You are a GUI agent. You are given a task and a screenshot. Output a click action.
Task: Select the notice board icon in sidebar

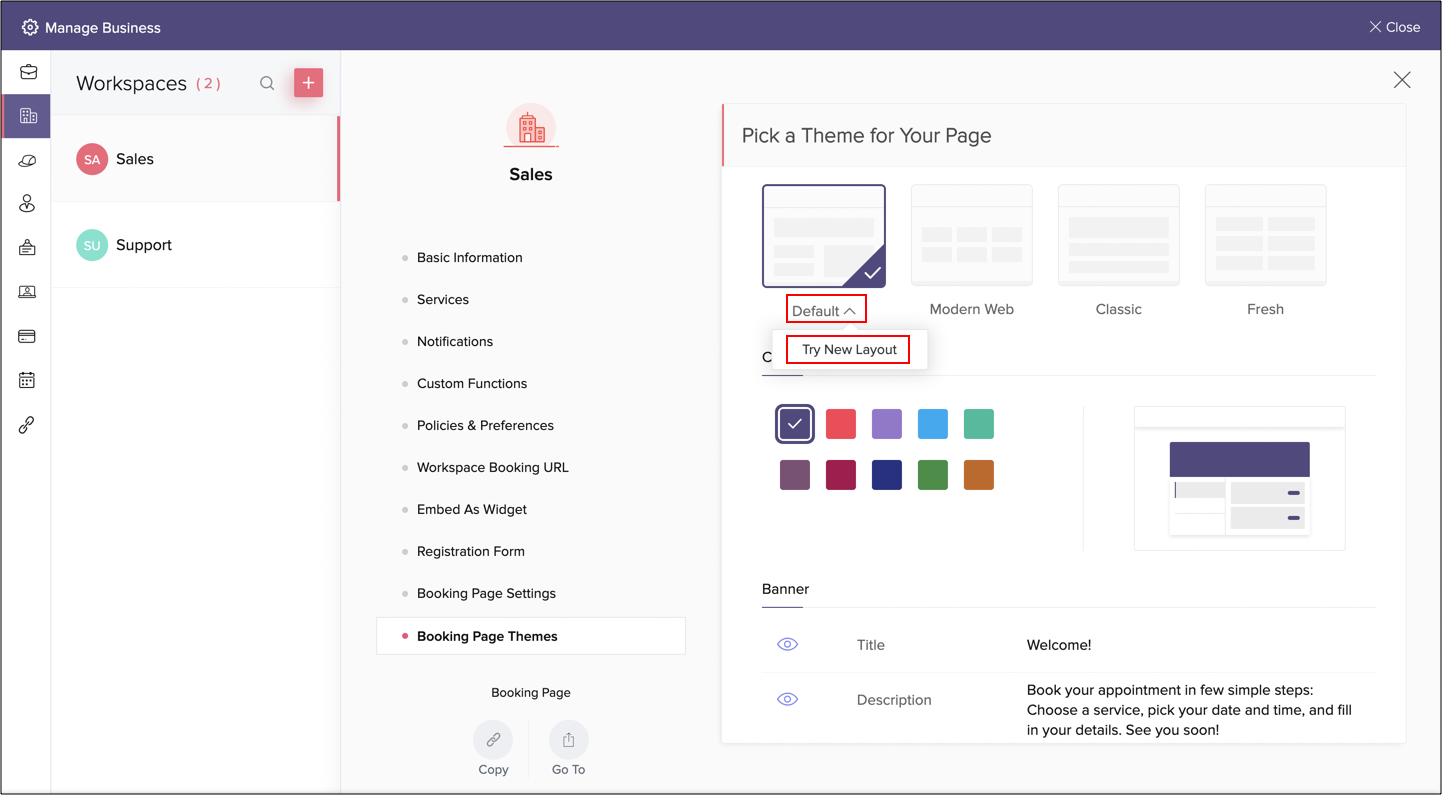(x=27, y=247)
